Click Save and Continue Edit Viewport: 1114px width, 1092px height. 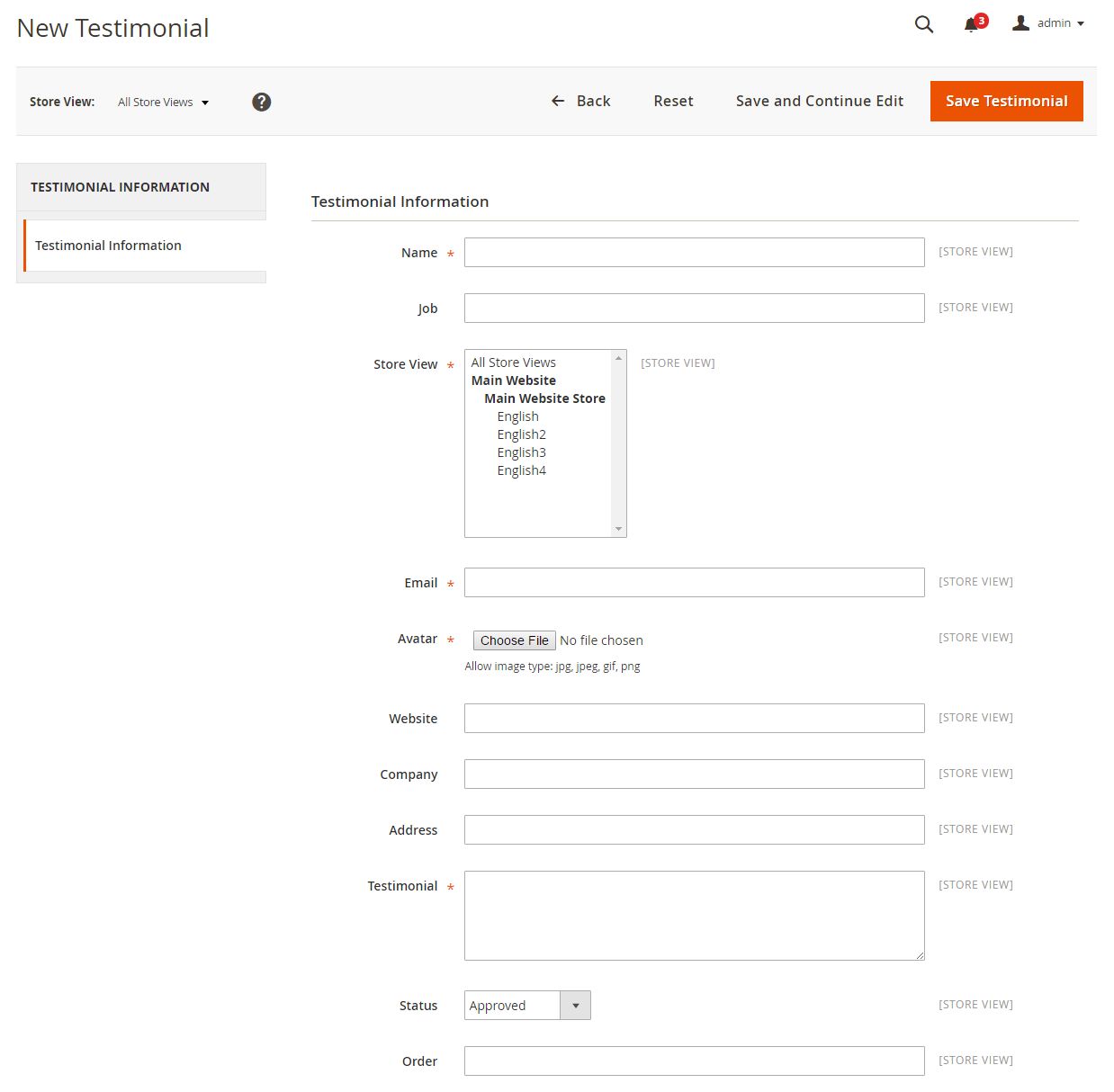(x=819, y=101)
